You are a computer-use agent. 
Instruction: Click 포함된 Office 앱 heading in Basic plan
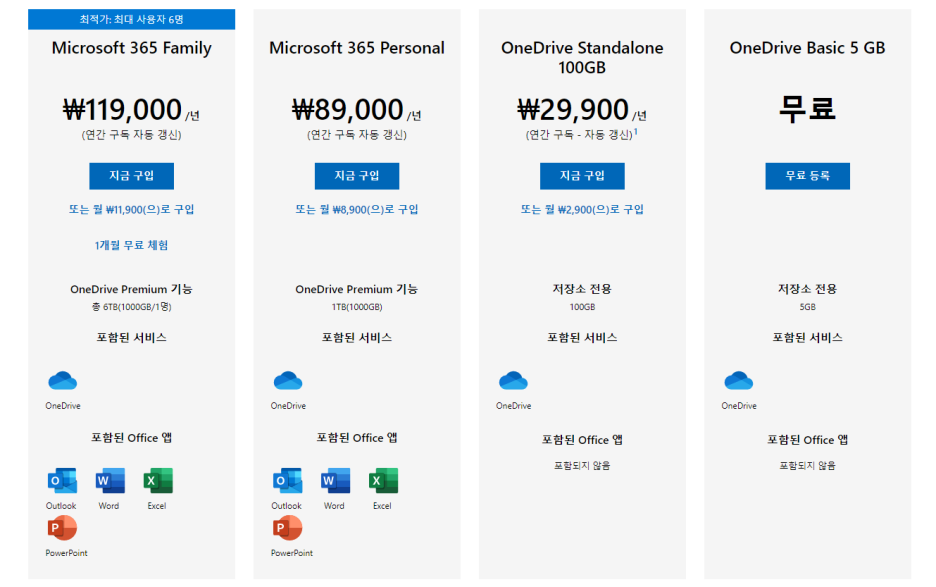(x=807, y=440)
